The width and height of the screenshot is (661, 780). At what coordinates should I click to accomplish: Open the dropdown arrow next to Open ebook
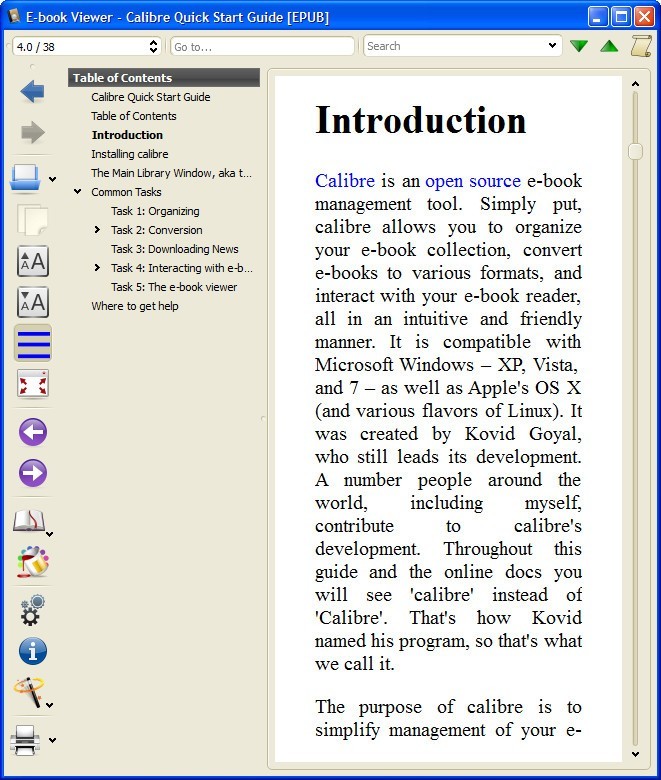pos(52,179)
